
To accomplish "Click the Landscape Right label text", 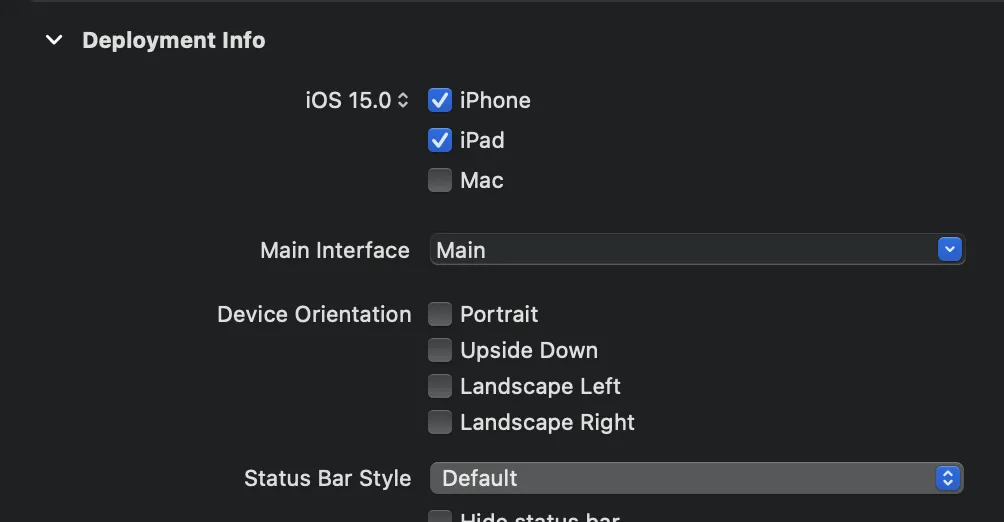I will click(547, 422).
